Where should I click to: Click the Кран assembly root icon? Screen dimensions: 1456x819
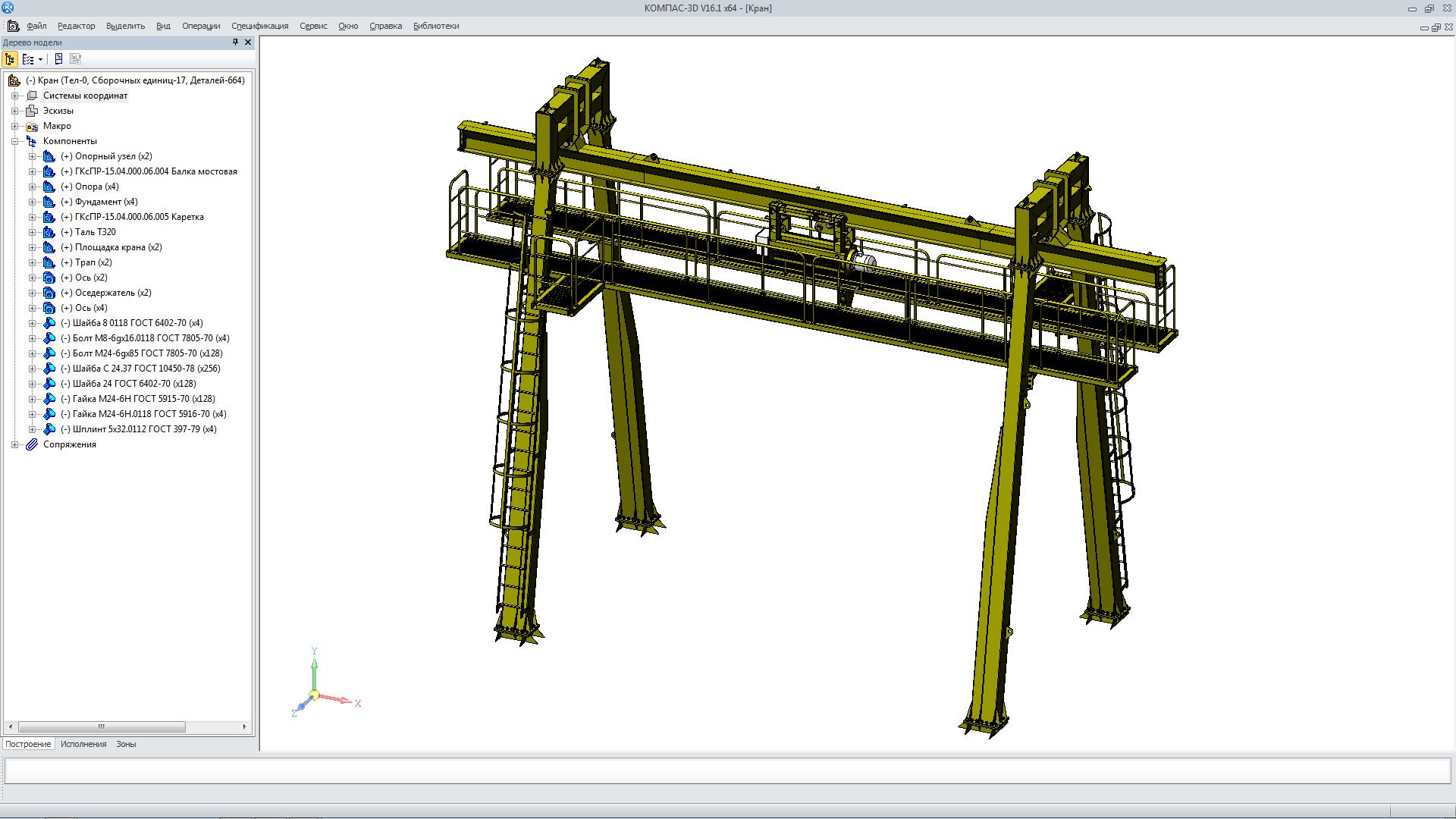(x=14, y=80)
